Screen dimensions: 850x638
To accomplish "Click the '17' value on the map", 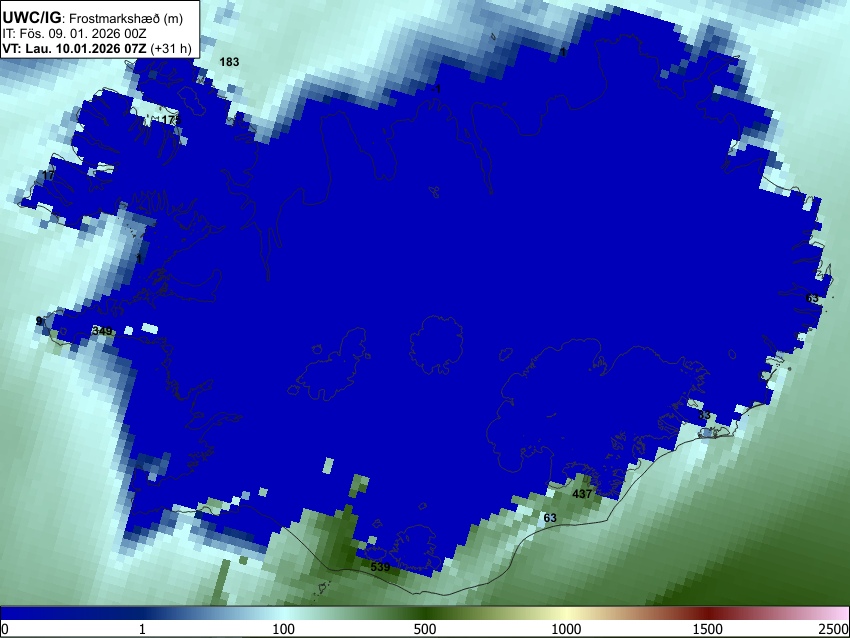I will coord(48,175).
